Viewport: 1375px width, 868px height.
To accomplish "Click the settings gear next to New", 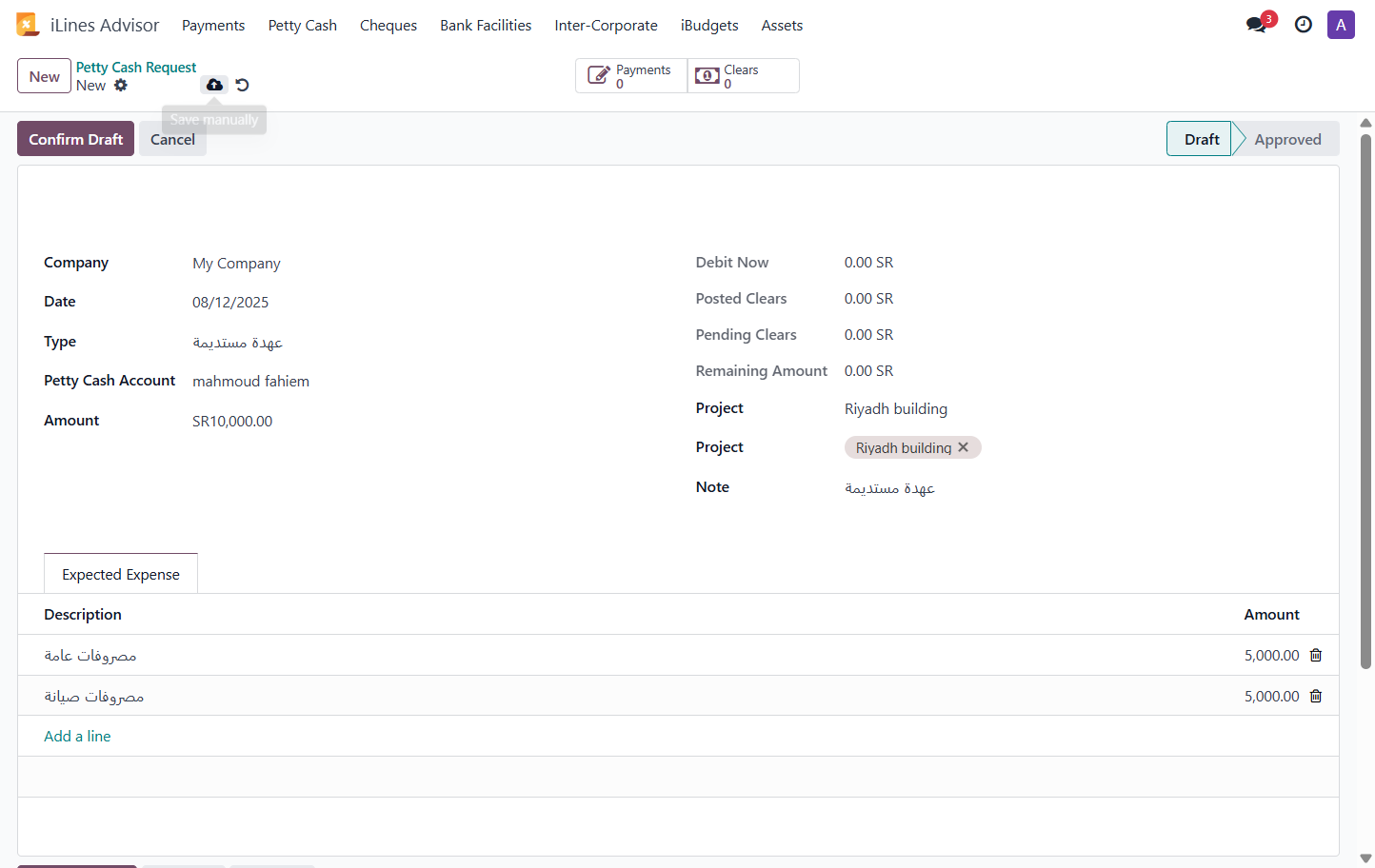I will (x=121, y=86).
